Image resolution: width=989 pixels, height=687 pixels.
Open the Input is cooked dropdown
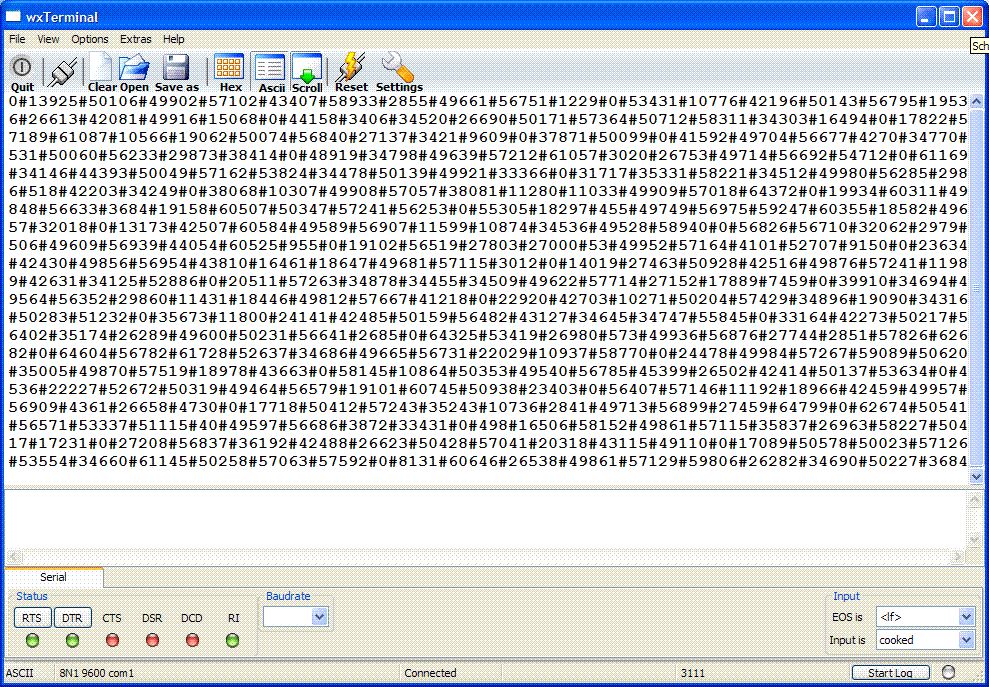(966, 640)
